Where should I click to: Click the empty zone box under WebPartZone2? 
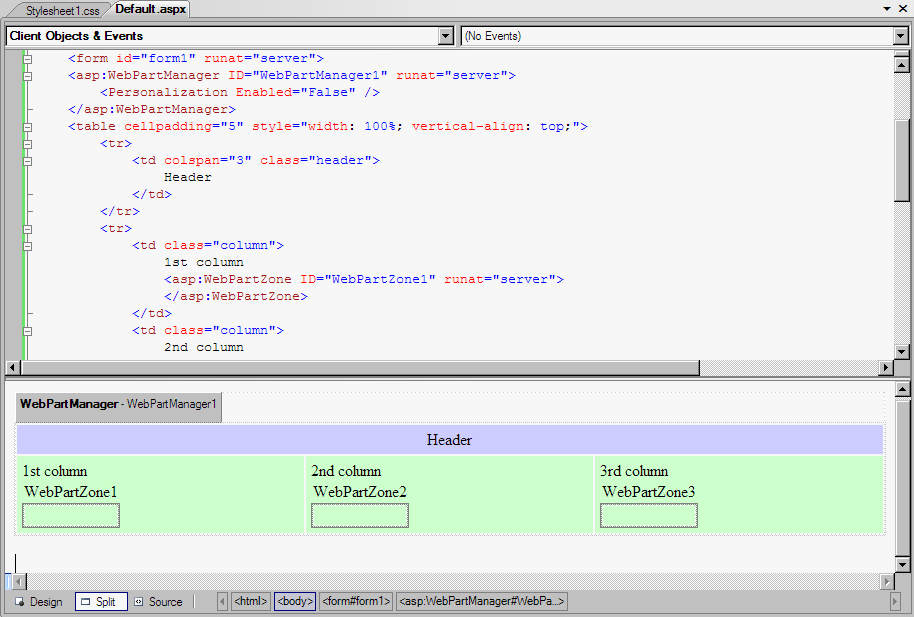click(360, 516)
